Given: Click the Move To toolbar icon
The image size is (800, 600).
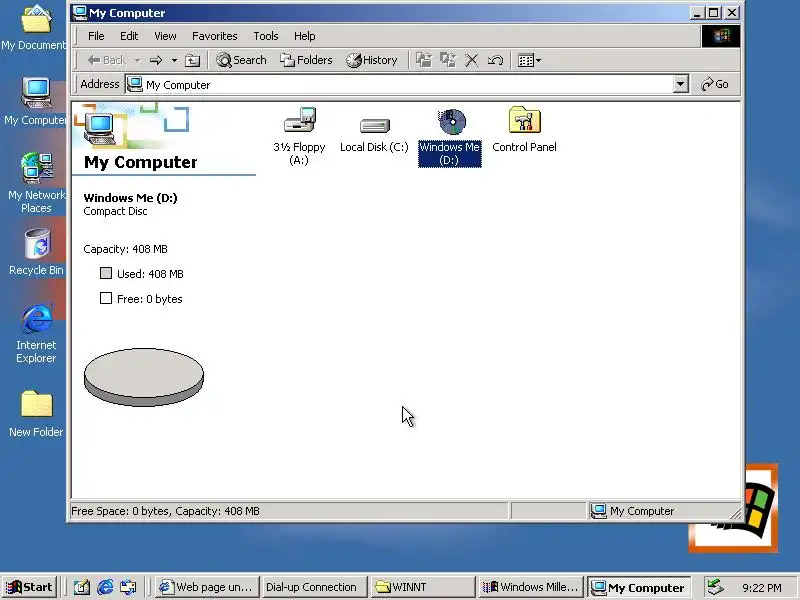Looking at the screenshot, I should tap(423, 60).
